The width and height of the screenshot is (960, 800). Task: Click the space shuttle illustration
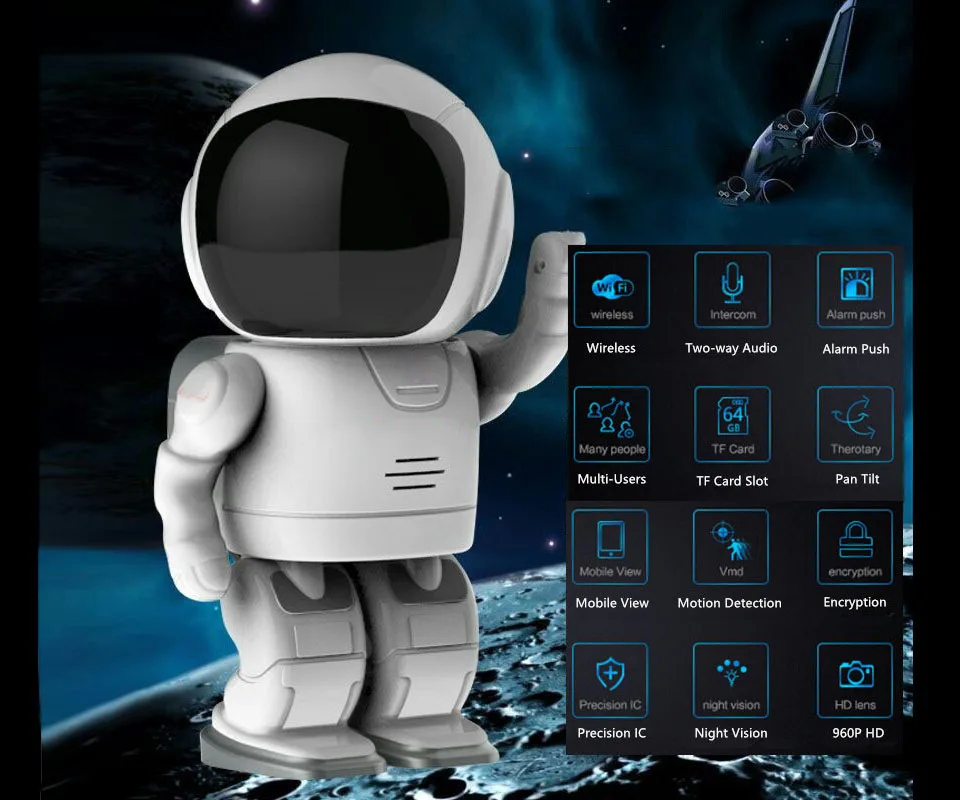tap(800, 104)
